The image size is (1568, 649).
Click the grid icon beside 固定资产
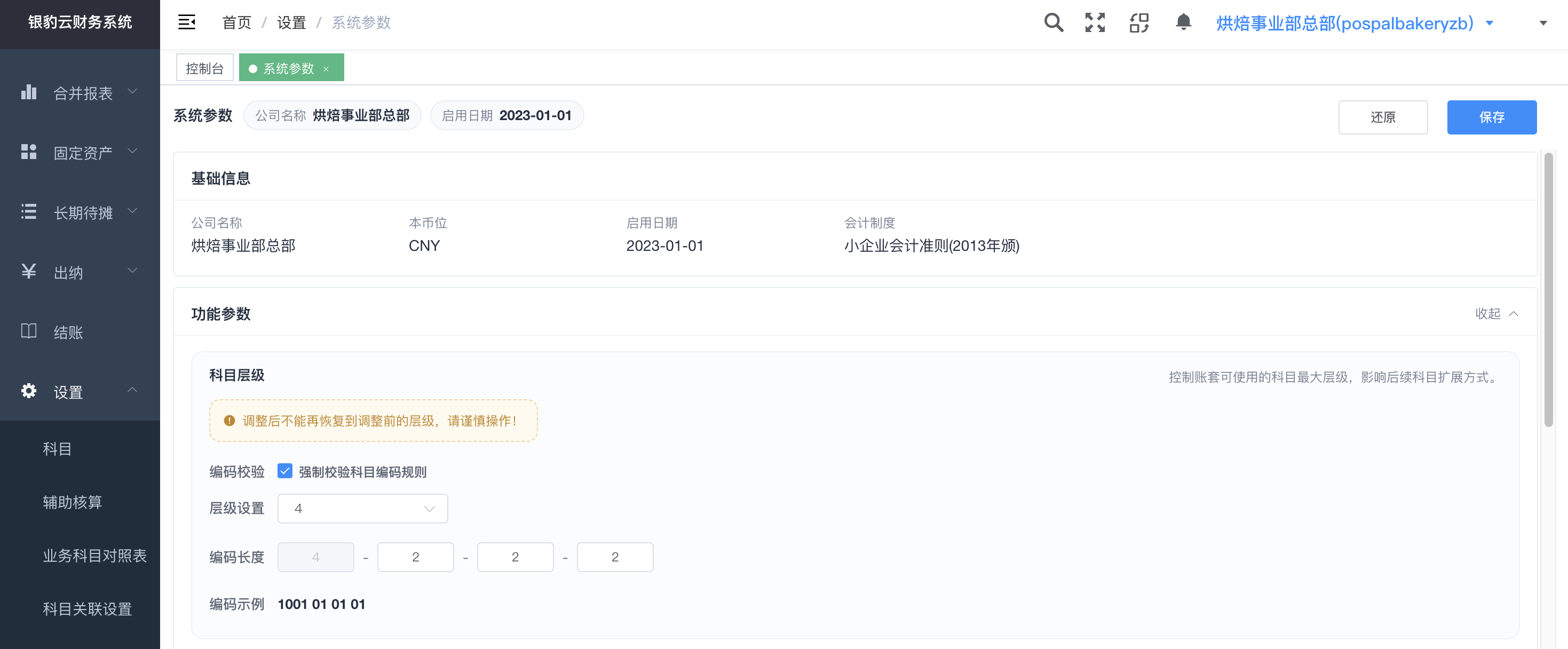pos(29,152)
